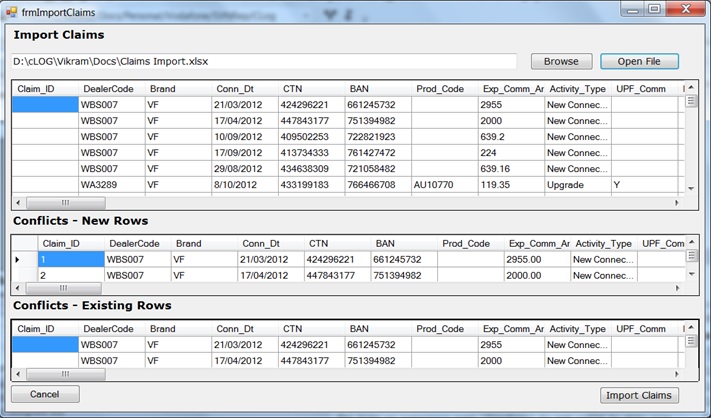
Task: Sort top grid by DealerCode header
Action: click(x=112, y=89)
